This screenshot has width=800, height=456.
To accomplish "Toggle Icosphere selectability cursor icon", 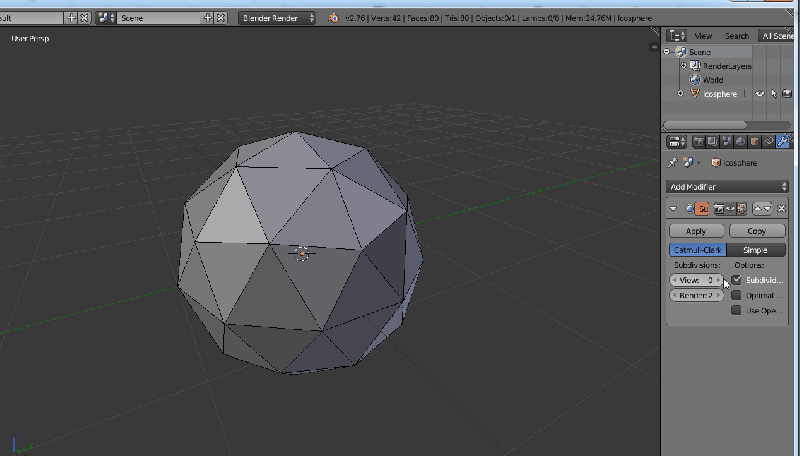I will 774,94.
